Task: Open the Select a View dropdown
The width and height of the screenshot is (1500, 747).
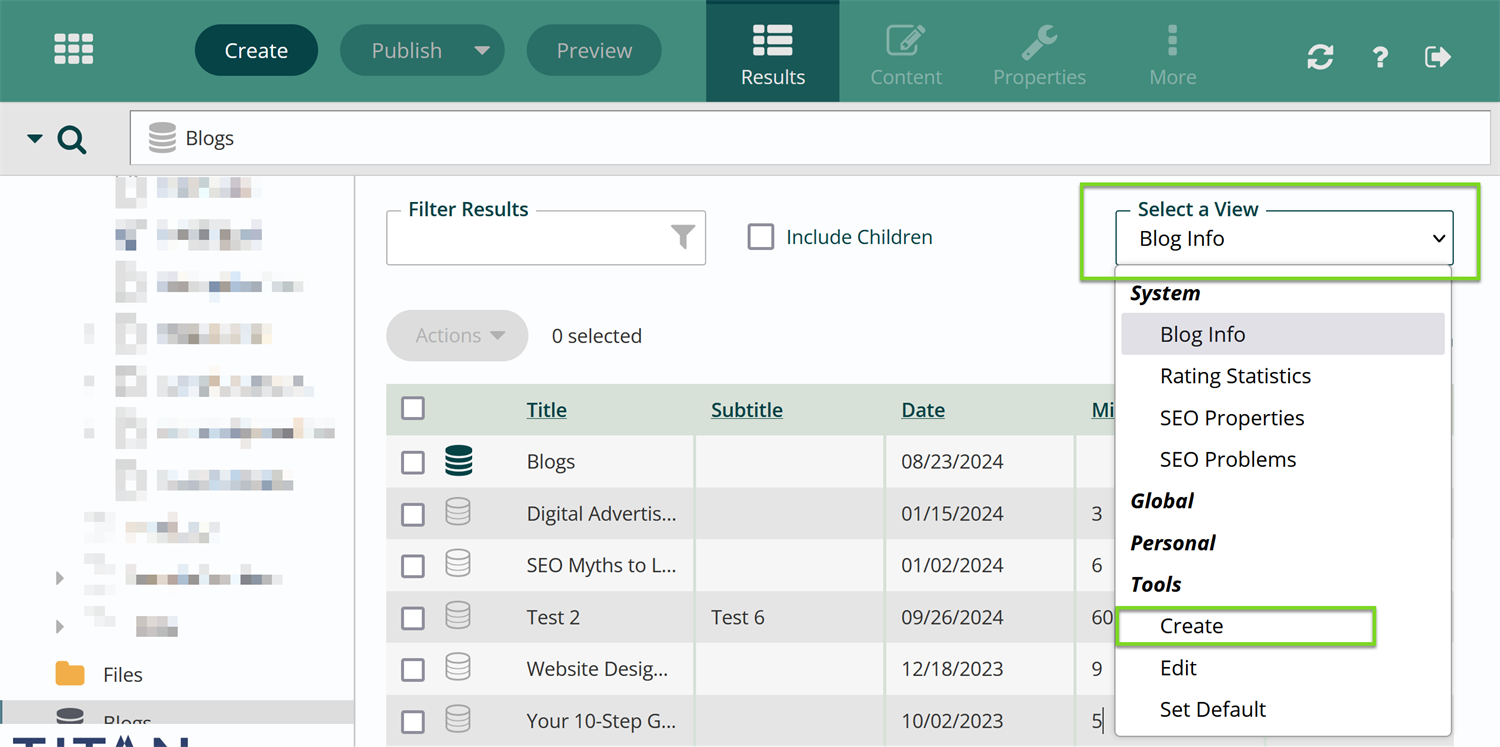Action: click(x=1284, y=238)
